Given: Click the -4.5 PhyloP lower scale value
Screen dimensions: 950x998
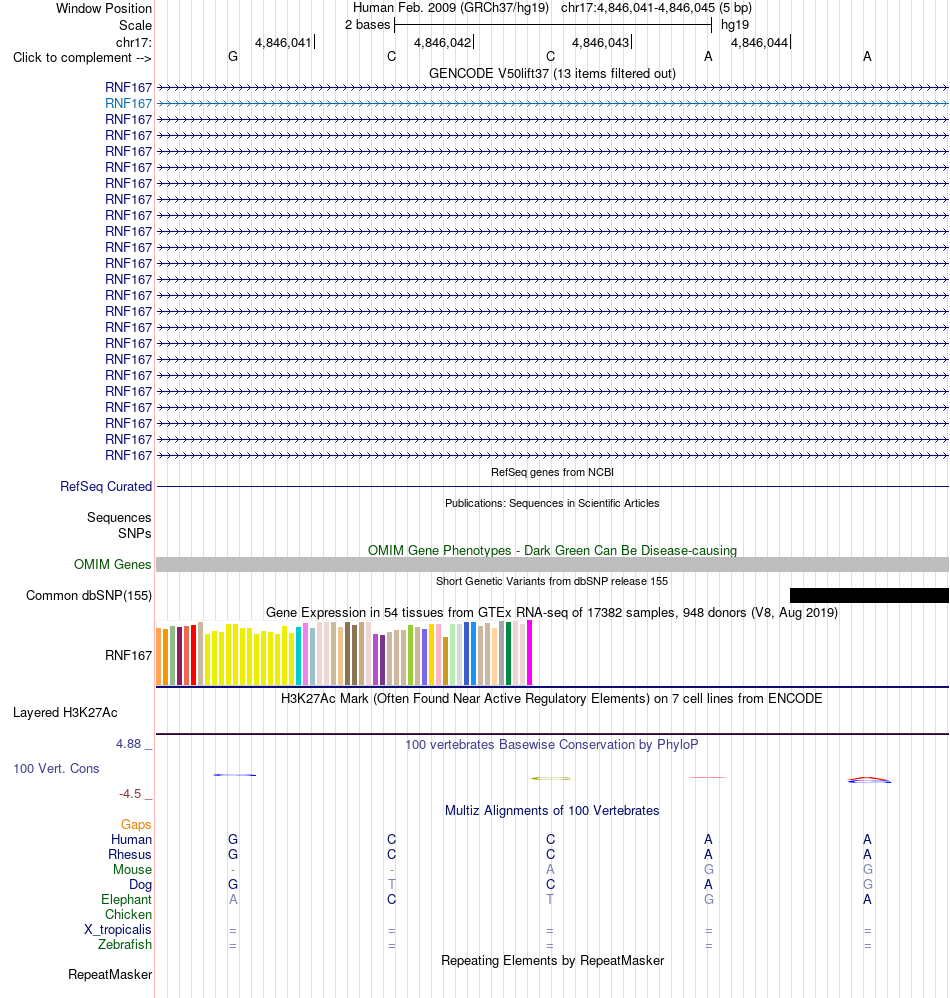Looking at the screenshot, I should coord(130,794).
